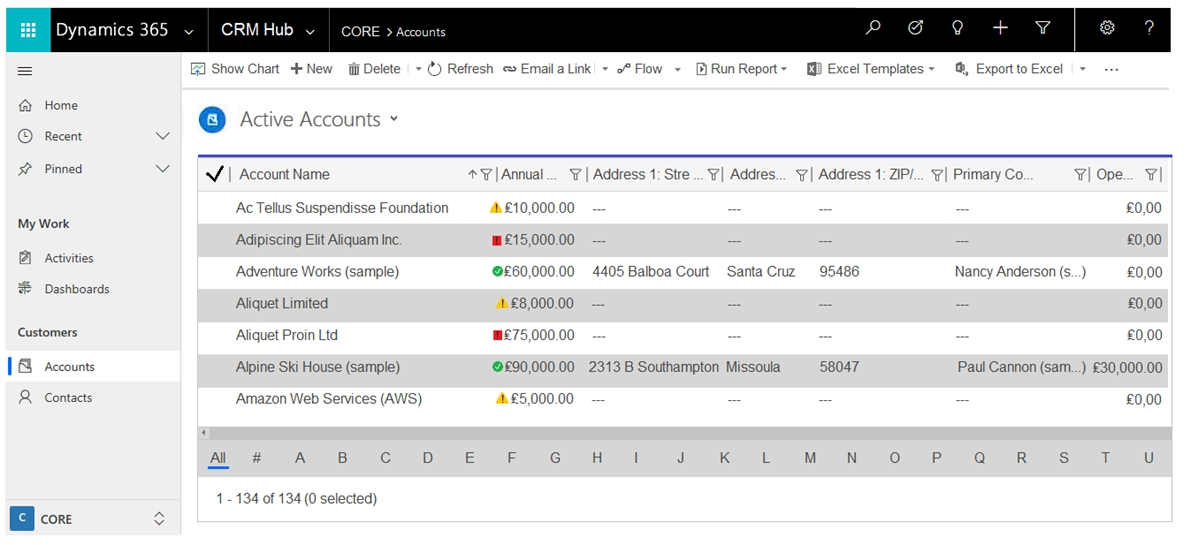This screenshot has width=1191, height=545.
Task: Open the settings gear icon
Action: [x=1107, y=28]
